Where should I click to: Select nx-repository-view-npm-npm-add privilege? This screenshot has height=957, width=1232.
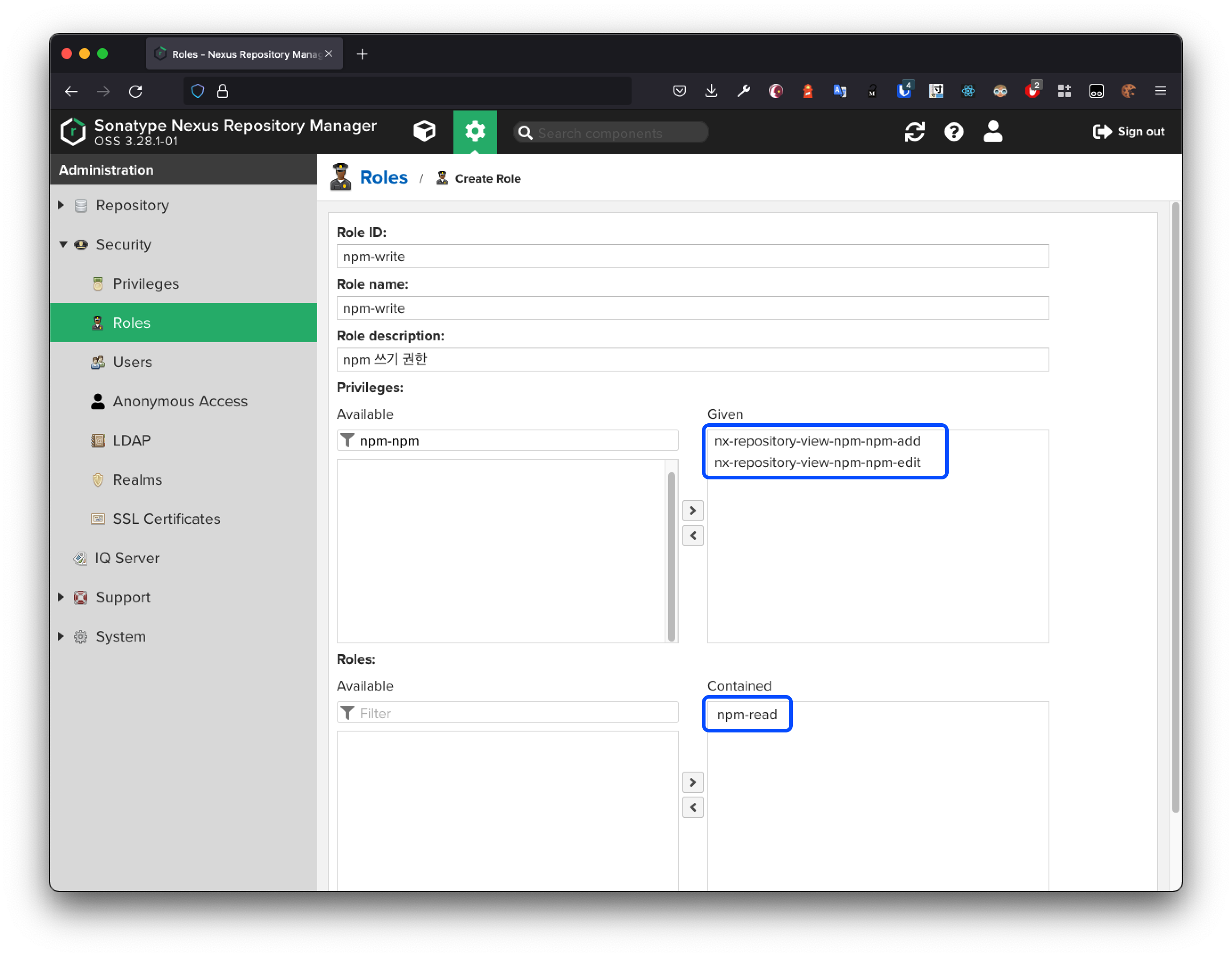[817, 441]
